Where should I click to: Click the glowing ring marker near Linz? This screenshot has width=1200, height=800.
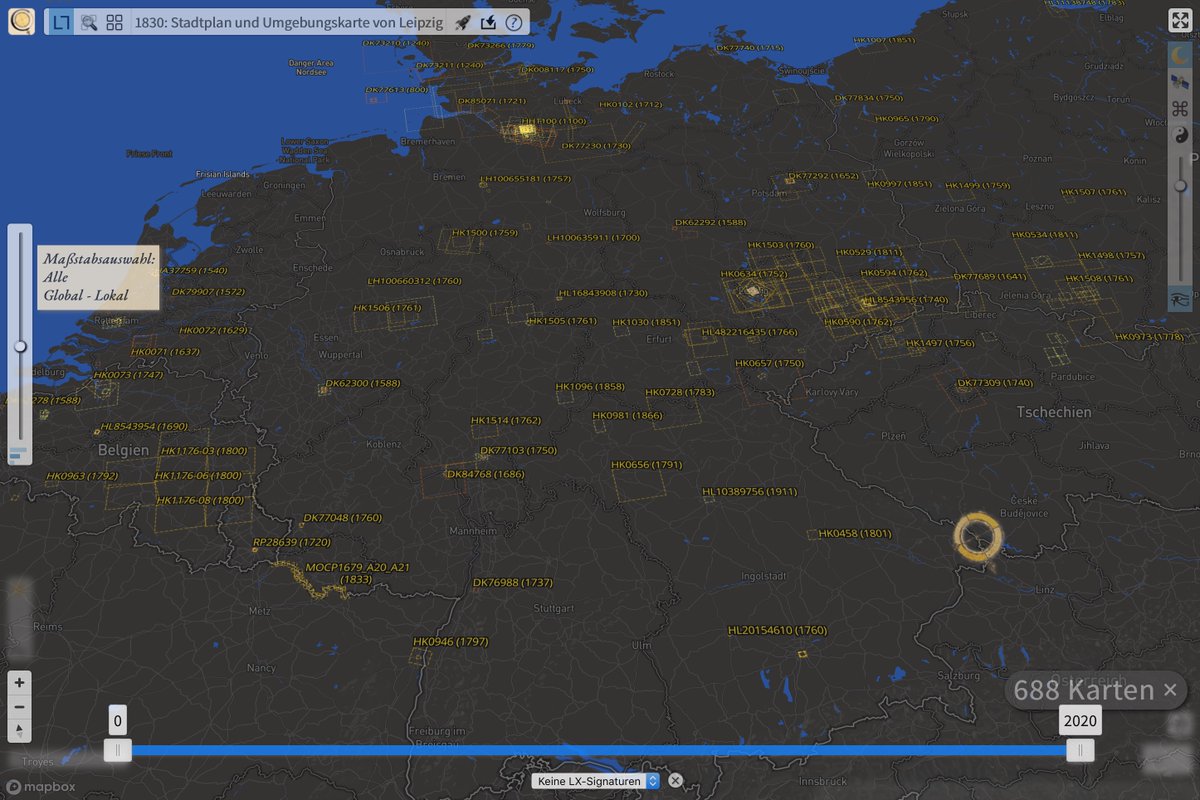pos(978,537)
